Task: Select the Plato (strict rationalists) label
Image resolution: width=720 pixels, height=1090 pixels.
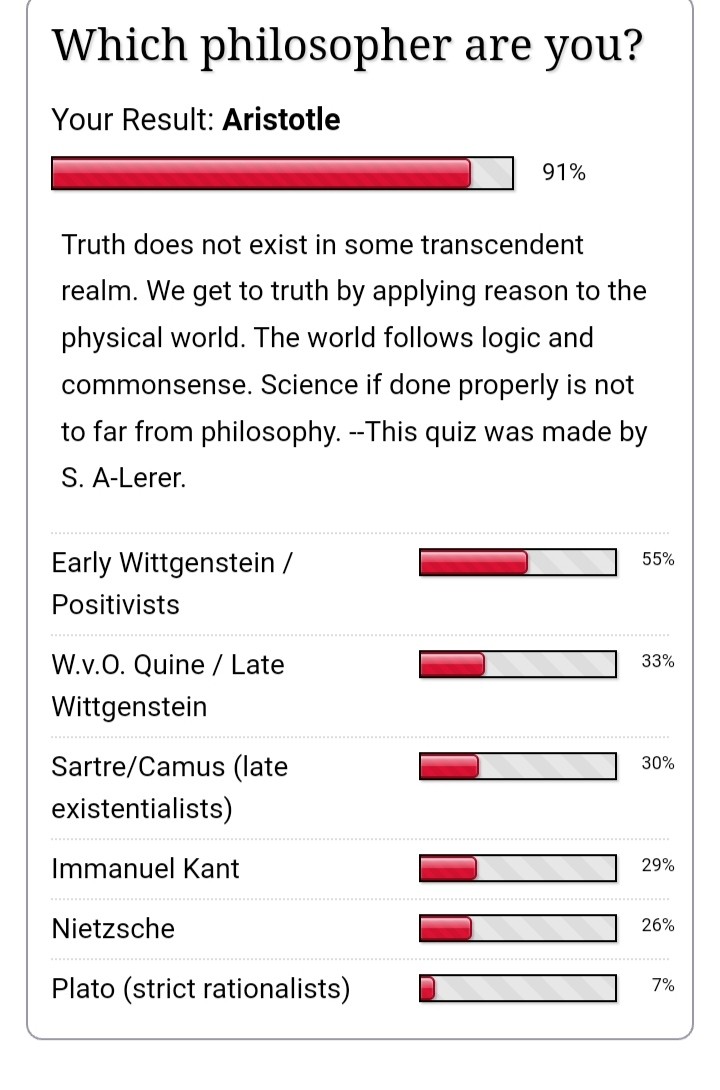Action: [x=201, y=989]
